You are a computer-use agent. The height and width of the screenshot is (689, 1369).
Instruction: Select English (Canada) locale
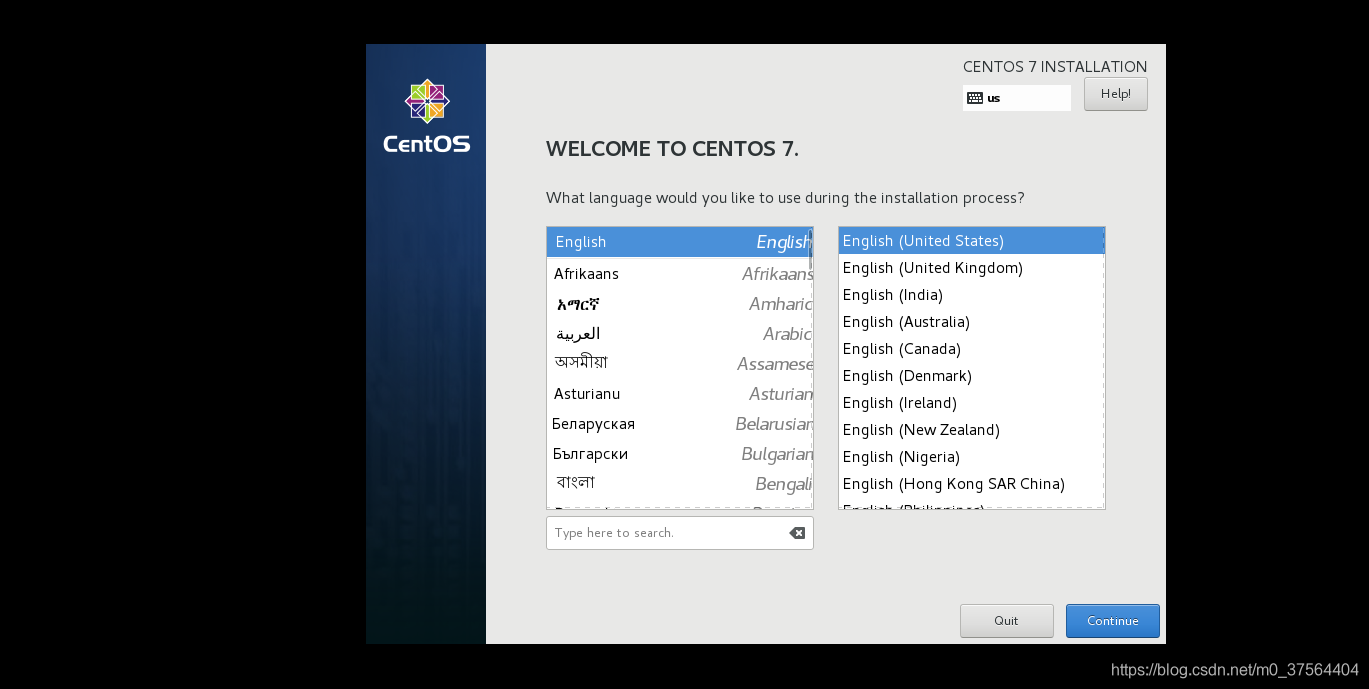971,349
